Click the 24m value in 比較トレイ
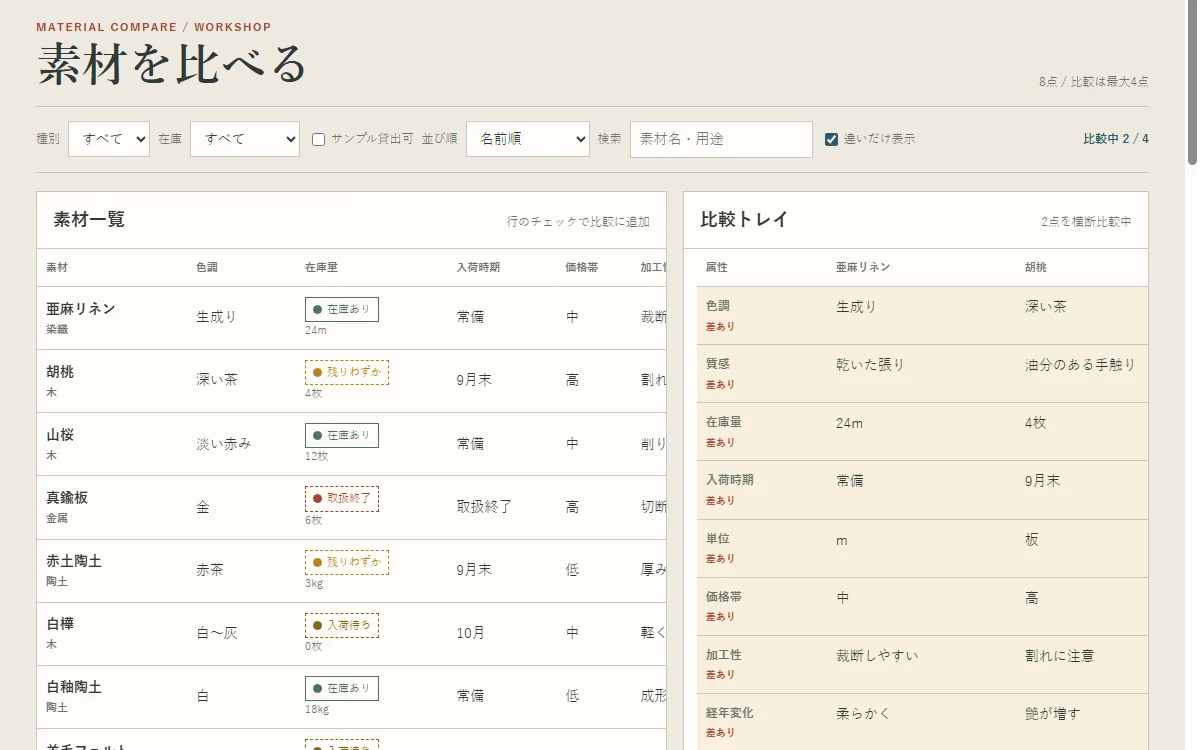Viewport: 1200px width, 750px height. click(x=849, y=423)
